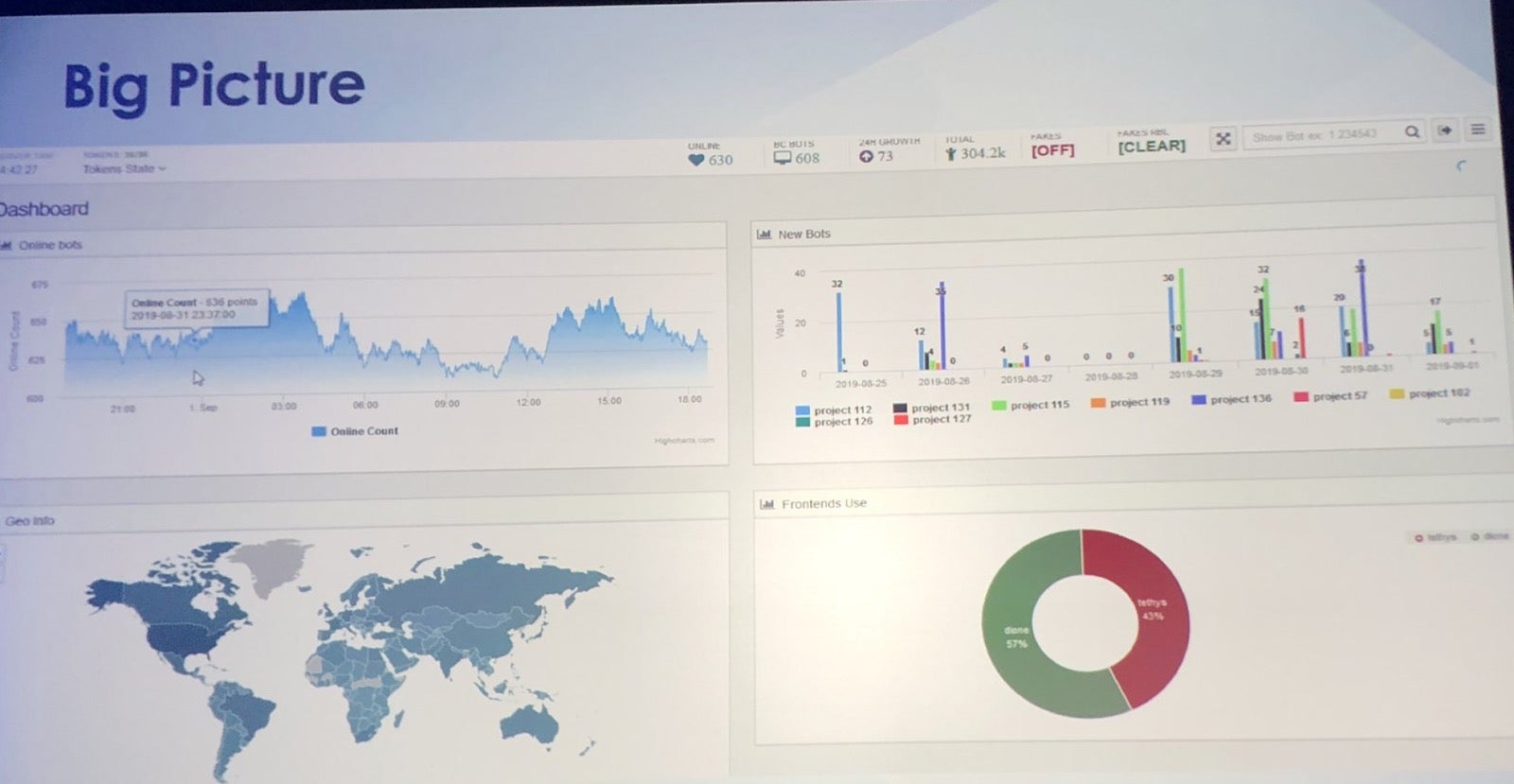Toggle tethys in Frontends Use legend
This screenshot has height=784, width=1514.
[x=1435, y=537]
